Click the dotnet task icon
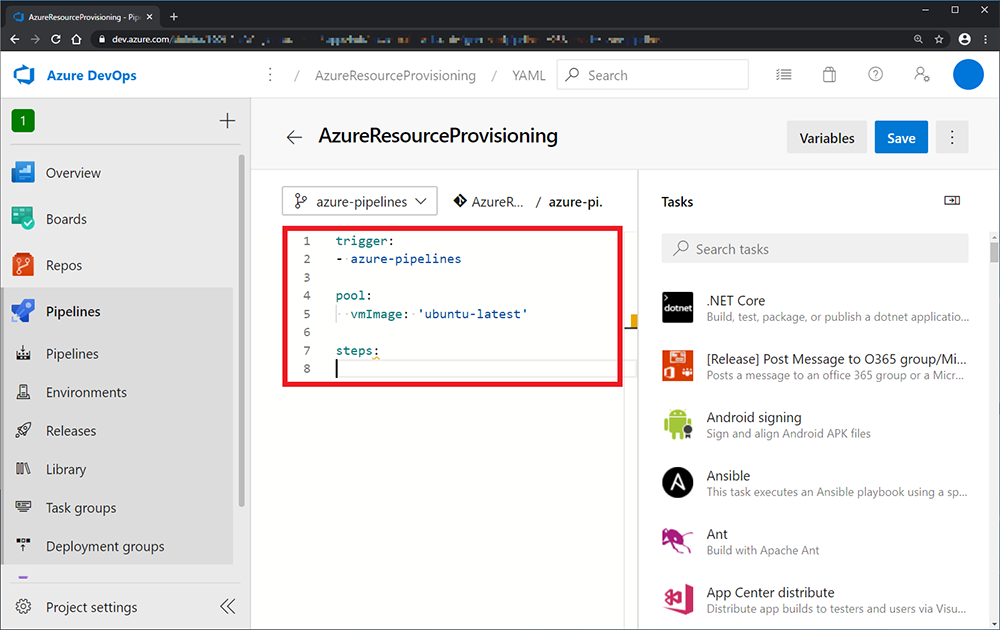The image size is (1000, 630). click(x=677, y=307)
